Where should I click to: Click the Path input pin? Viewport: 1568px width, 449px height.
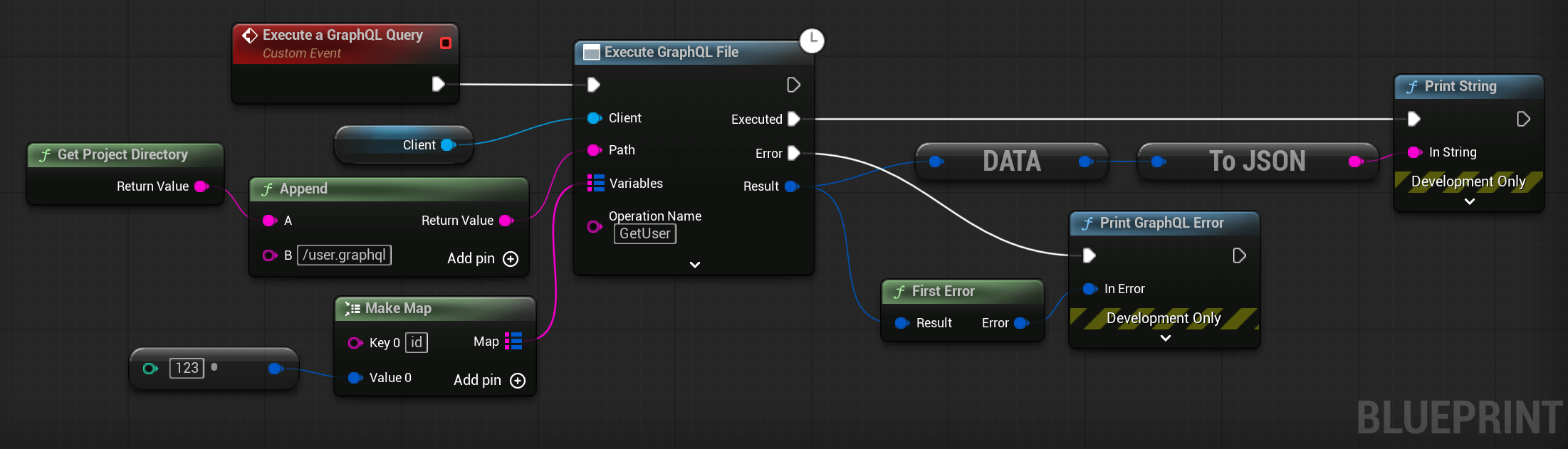tap(595, 150)
